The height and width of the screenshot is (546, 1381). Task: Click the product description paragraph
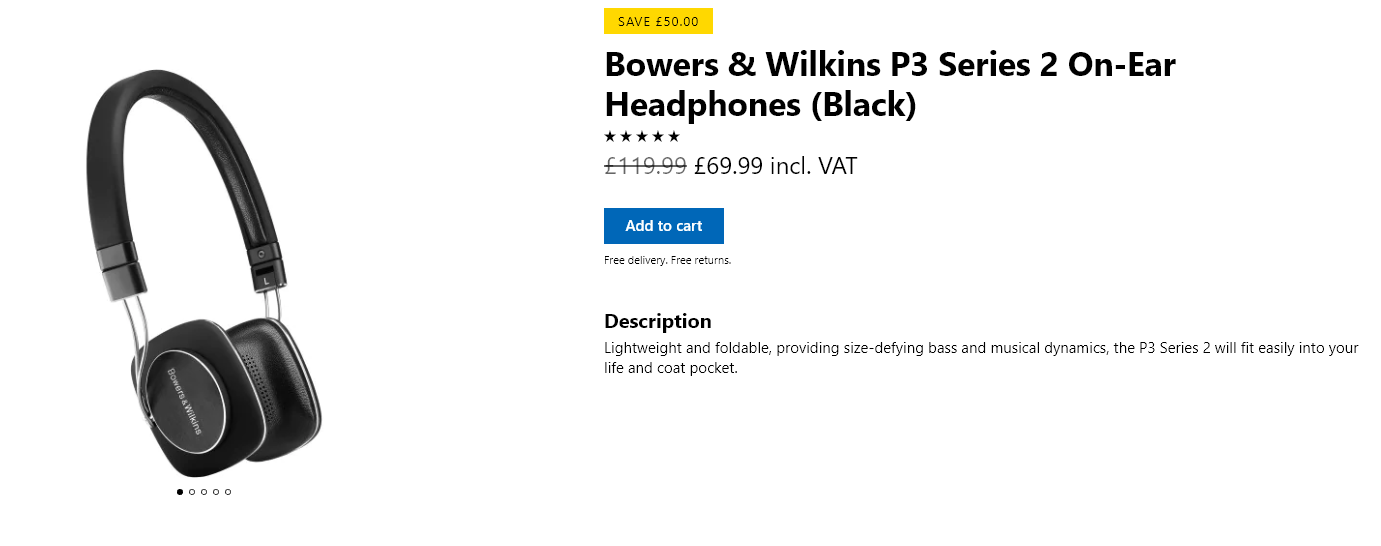point(981,358)
